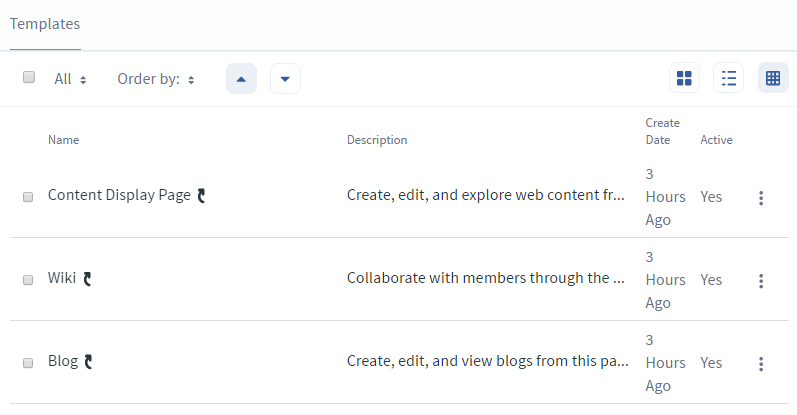
Task: Select the Templates tab
Action: [x=45, y=24]
